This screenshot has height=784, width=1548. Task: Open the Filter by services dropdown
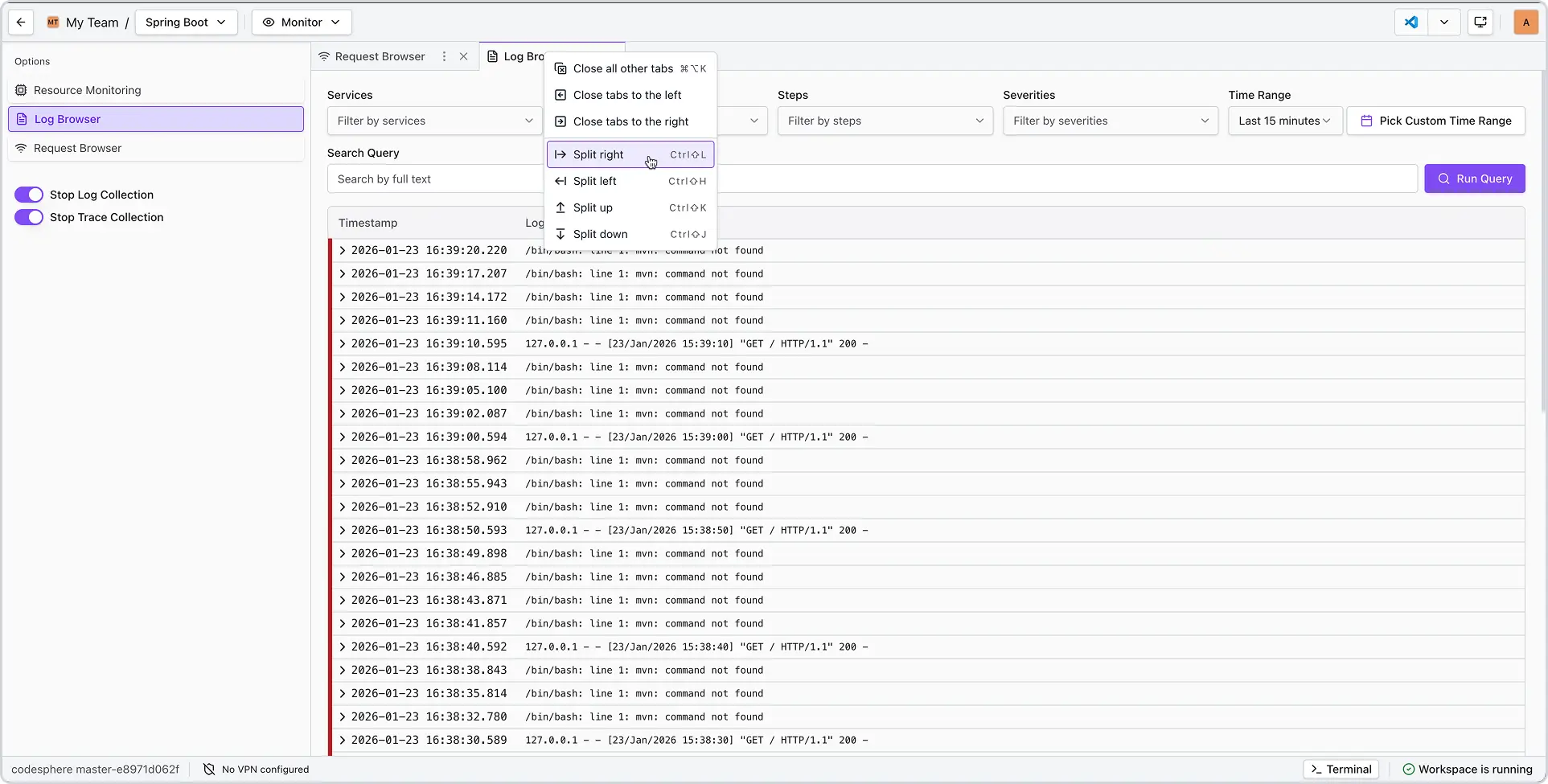[434, 121]
